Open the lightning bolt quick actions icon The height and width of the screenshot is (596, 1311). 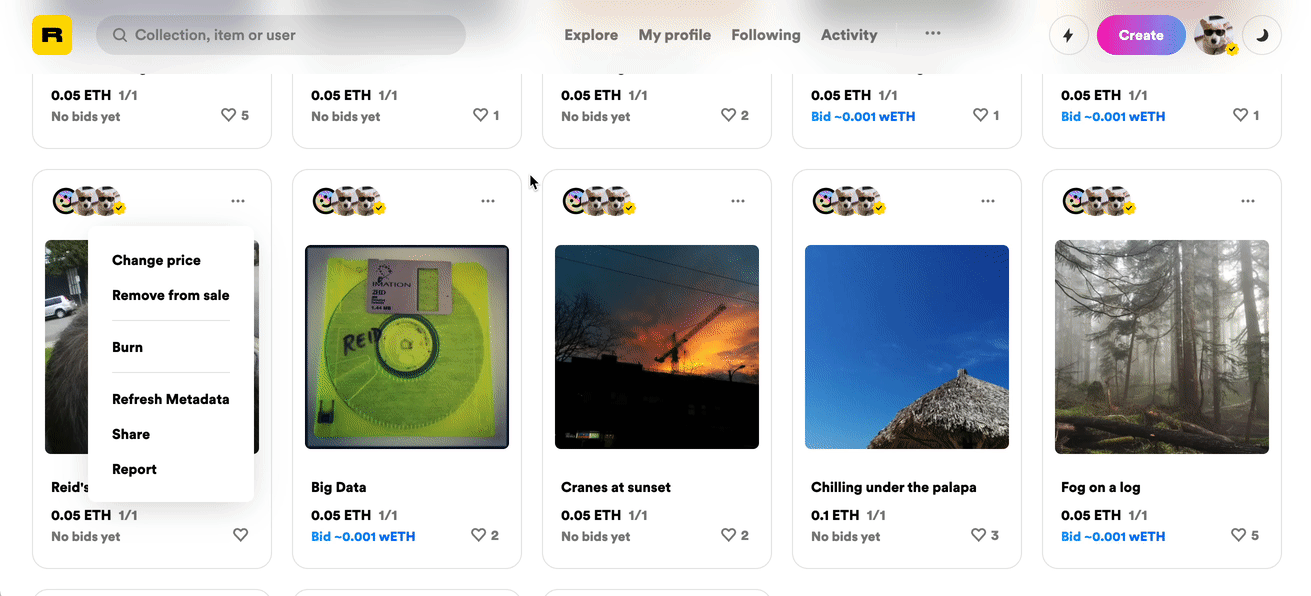[1068, 35]
